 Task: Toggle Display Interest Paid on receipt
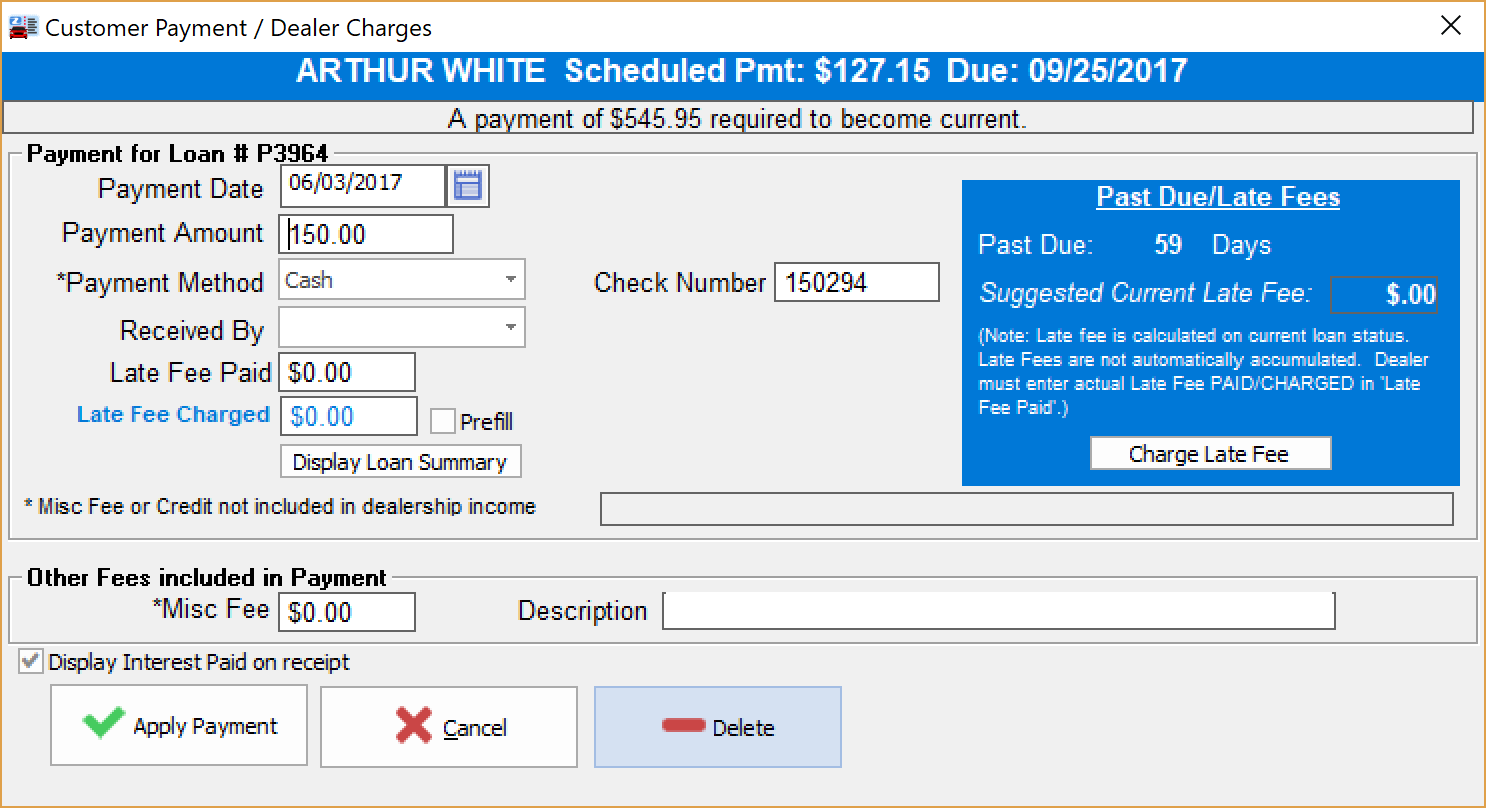coord(30,661)
